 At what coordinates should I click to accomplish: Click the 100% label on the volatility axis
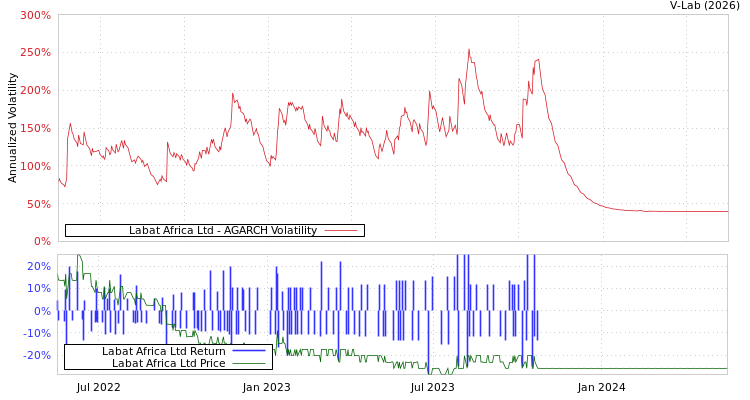35,167
